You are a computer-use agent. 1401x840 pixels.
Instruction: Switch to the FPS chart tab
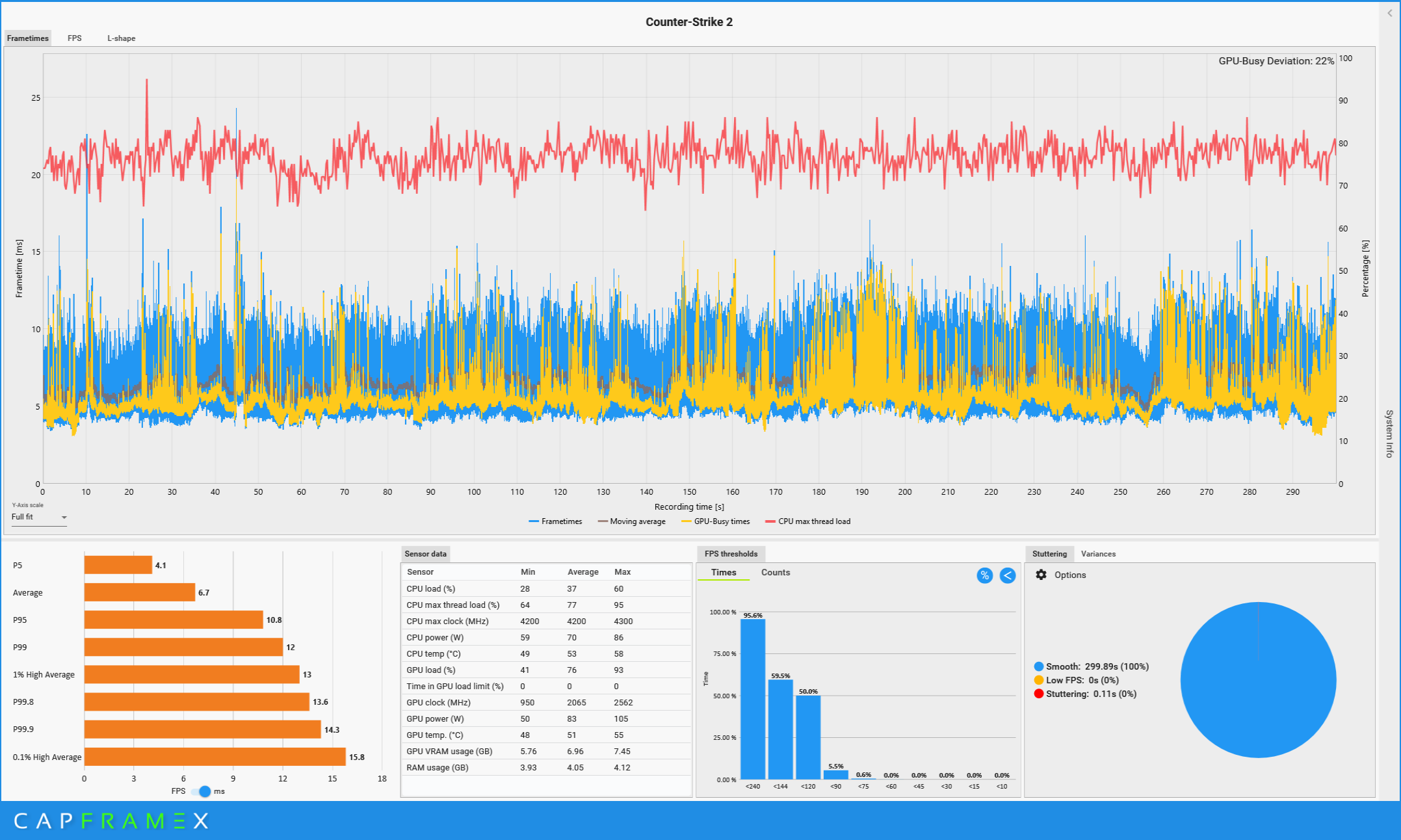(x=75, y=38)
